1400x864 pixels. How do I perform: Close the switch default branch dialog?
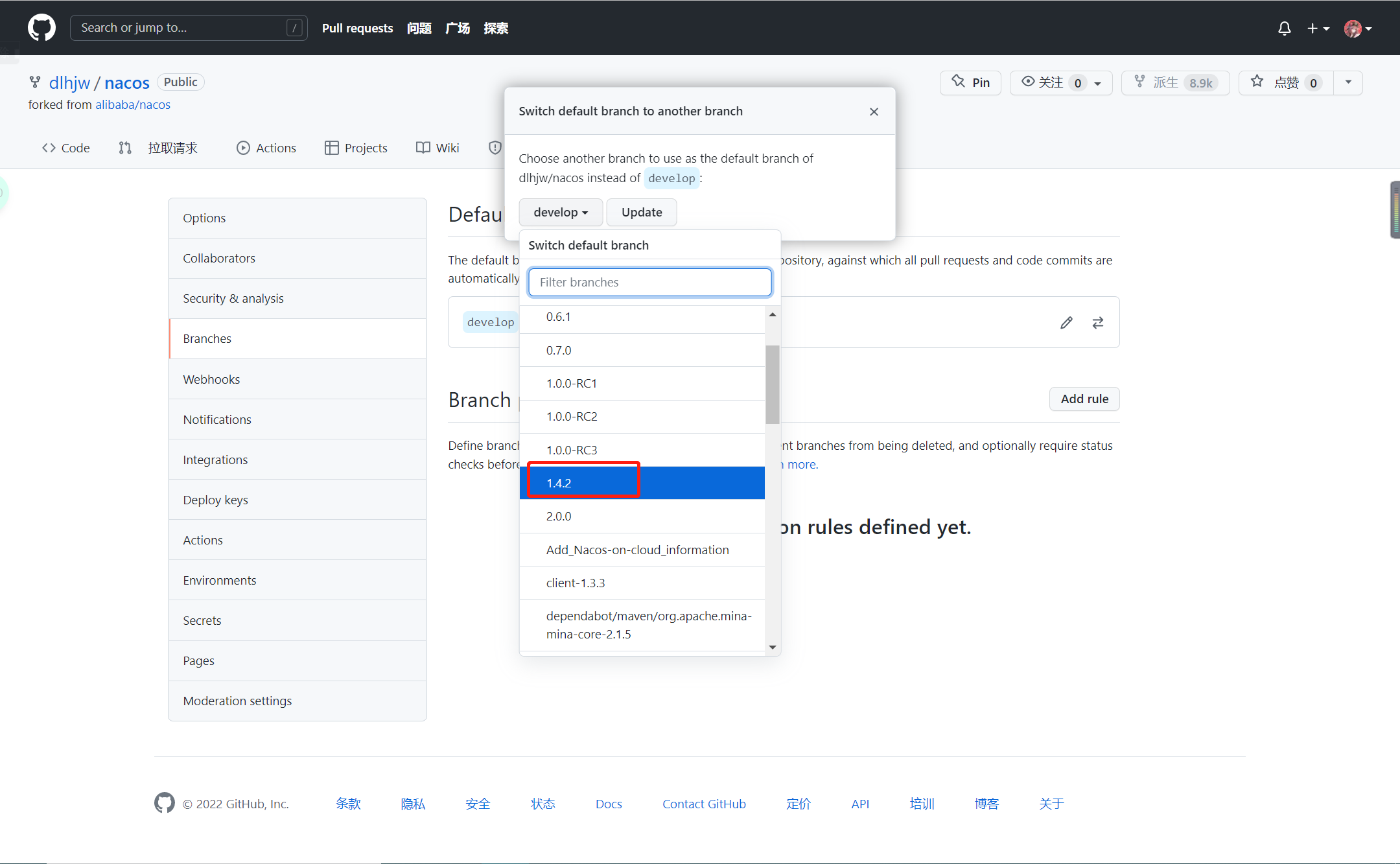(874, 111)
